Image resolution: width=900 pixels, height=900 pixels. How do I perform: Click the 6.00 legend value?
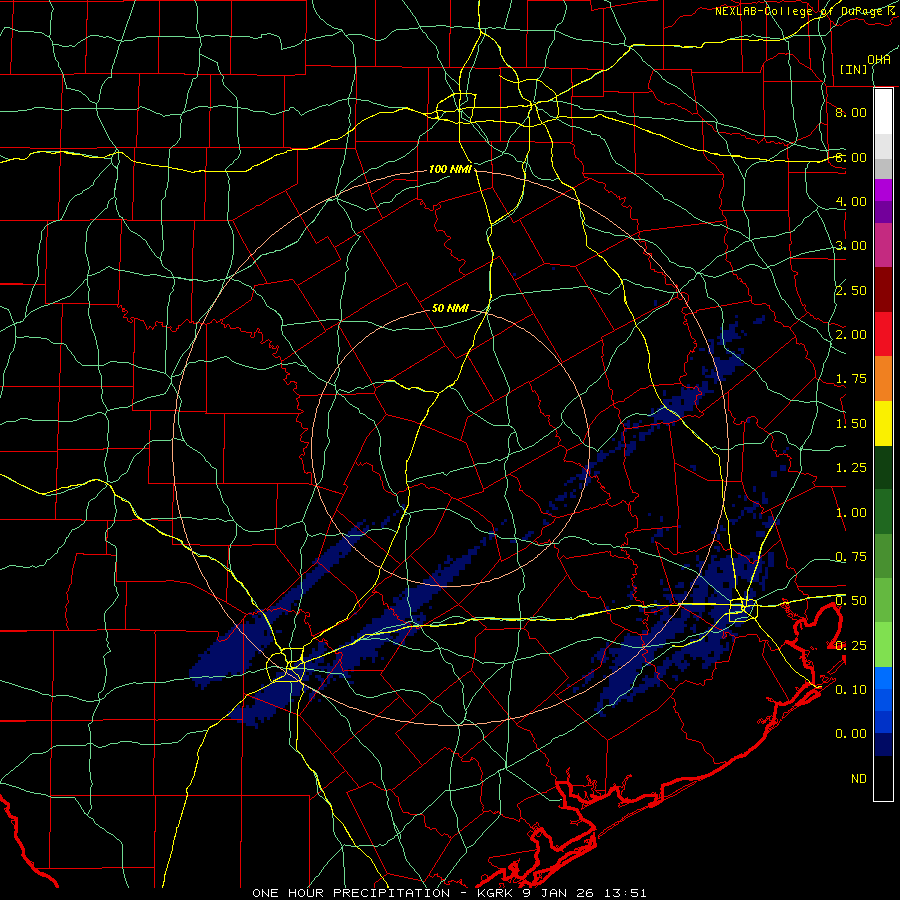click(x=851, y=157)
